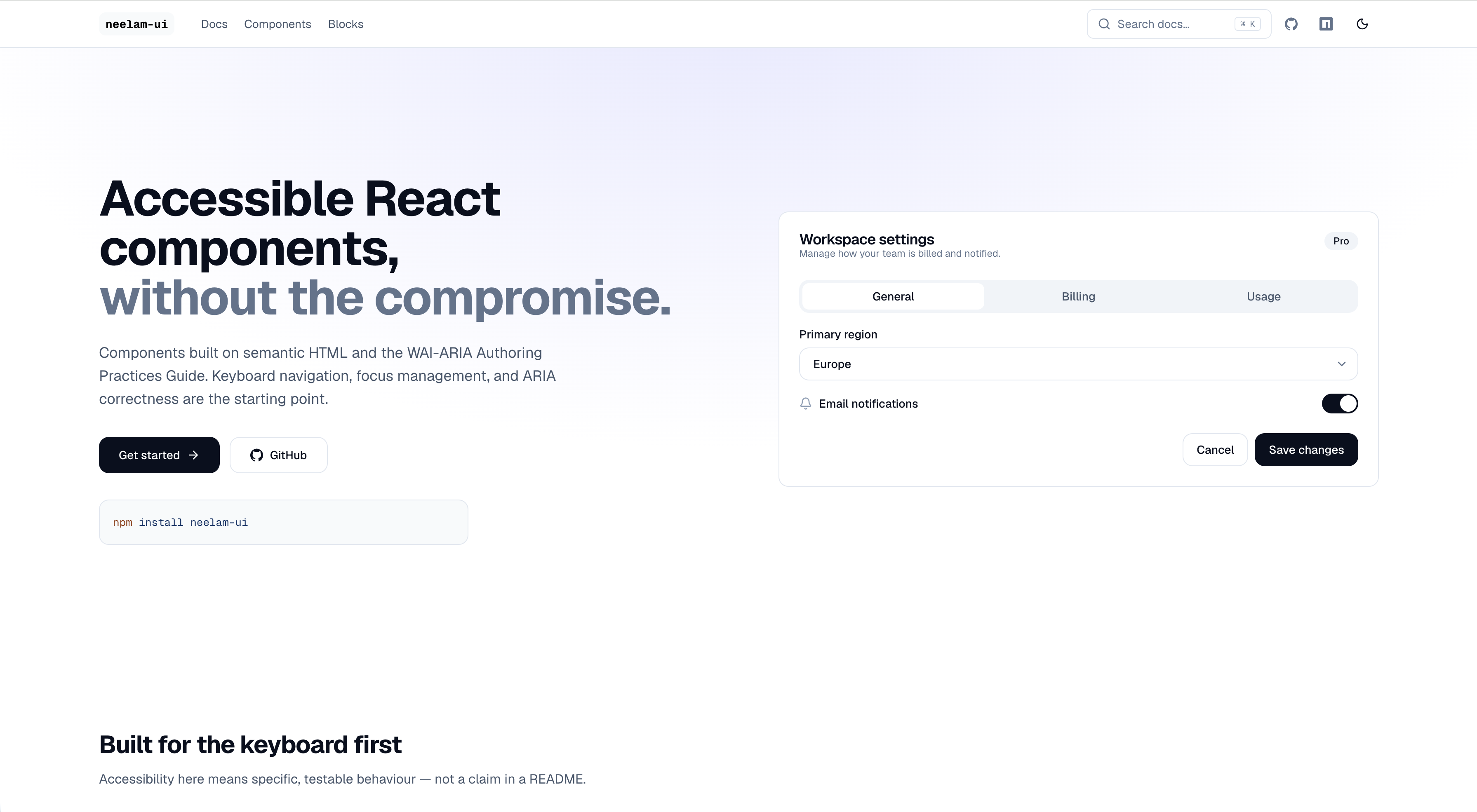The width and height of the screenshot is (1477, 812).
Task: Switch to the General tab
Action: click(893, 296)
